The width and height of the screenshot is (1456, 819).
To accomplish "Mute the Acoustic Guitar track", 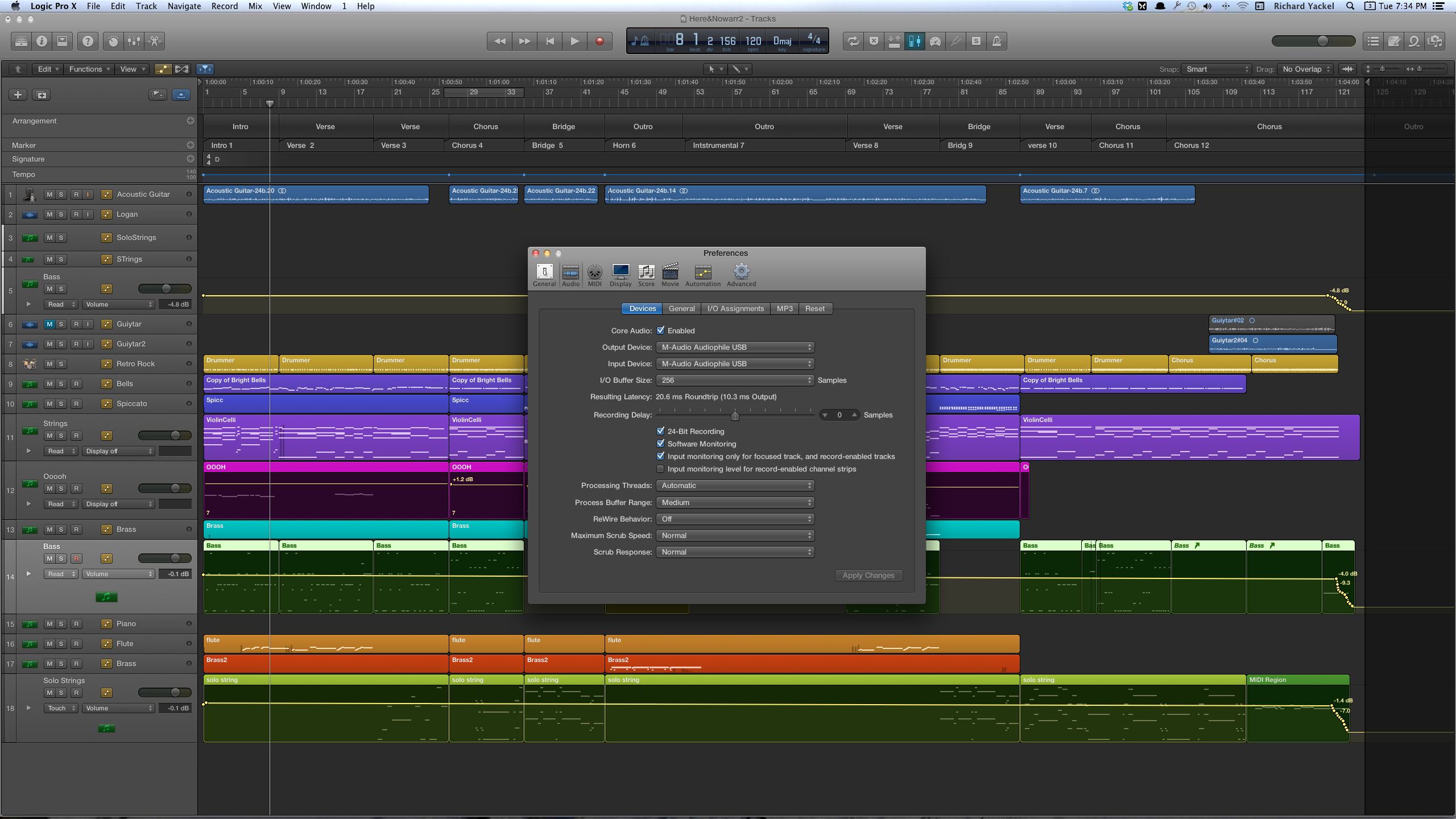I will 49,195.
